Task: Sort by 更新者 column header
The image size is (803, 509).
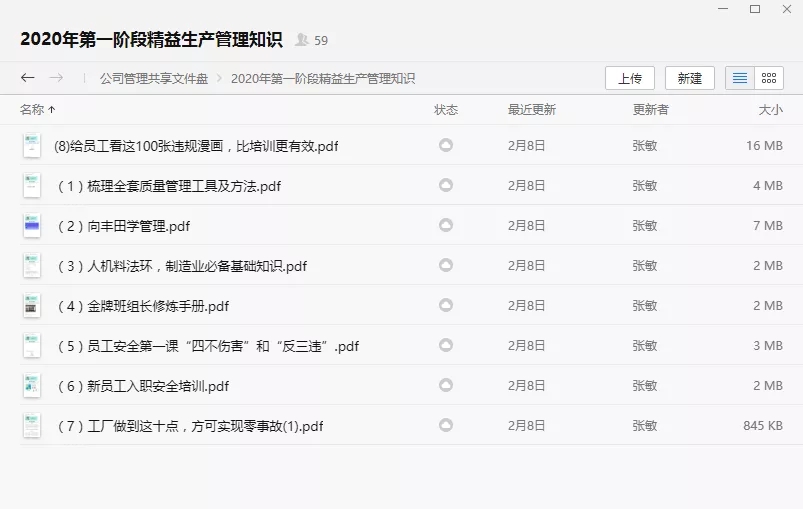Action: click(650, 110)
